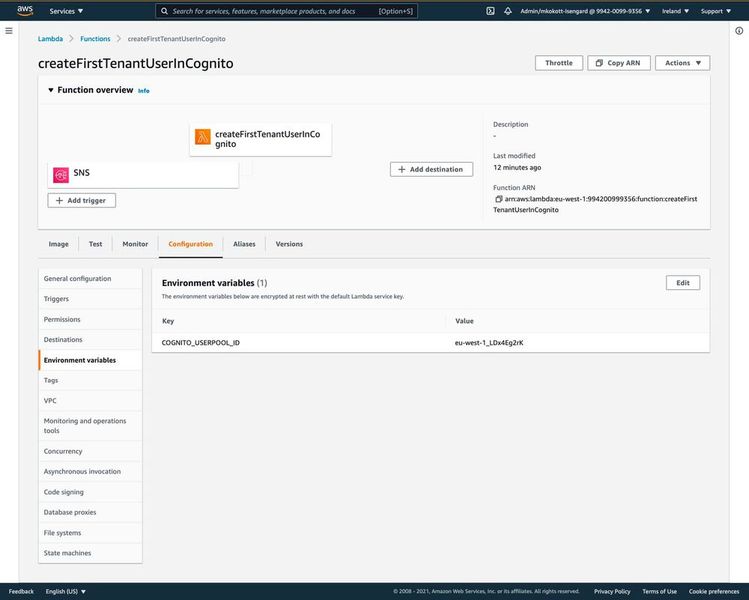Open Cookie preferences in footer
Viewport: 749px width, 600px height.
714,591
